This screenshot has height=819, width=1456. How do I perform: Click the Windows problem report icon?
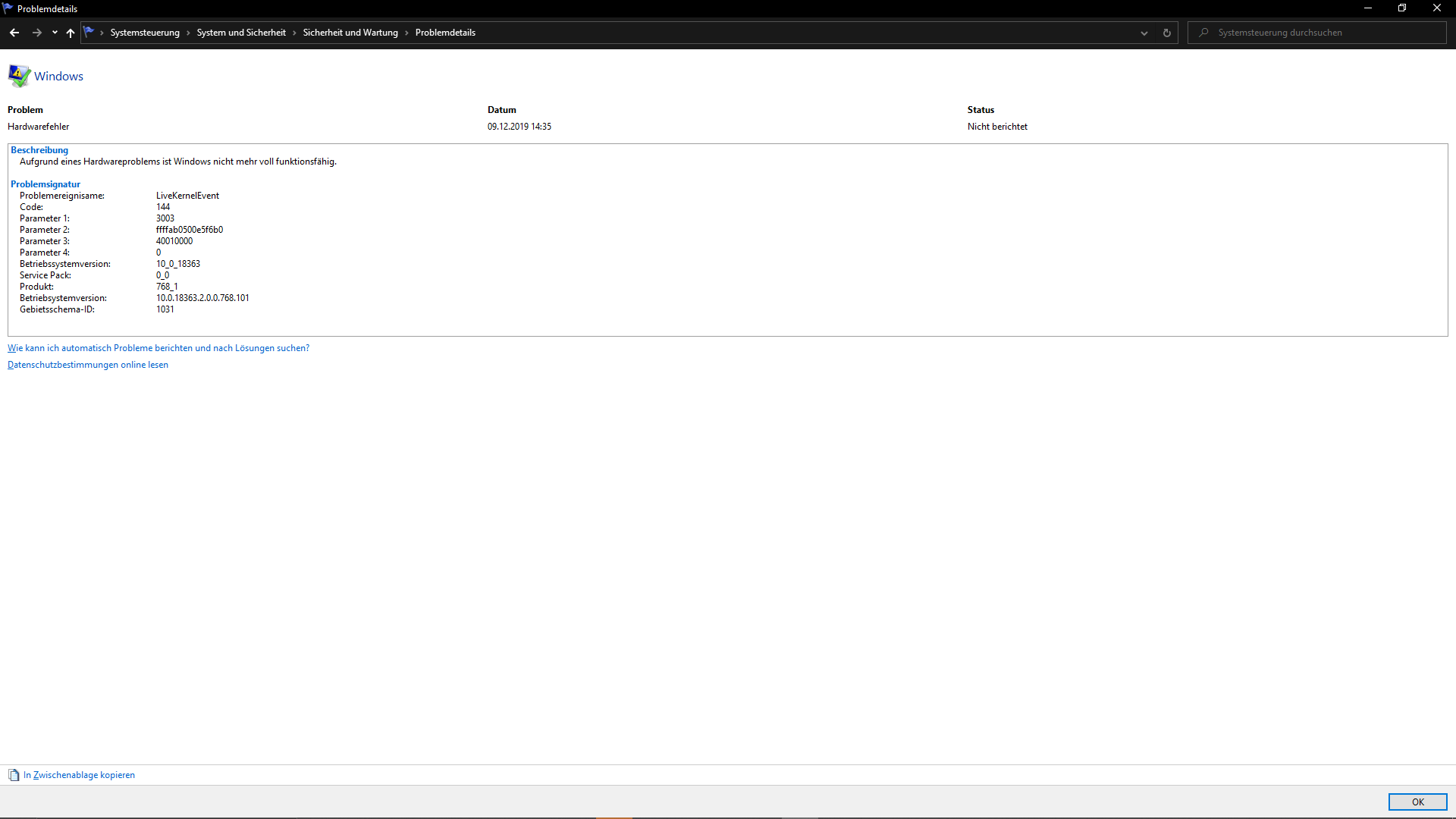pos(19,76)
